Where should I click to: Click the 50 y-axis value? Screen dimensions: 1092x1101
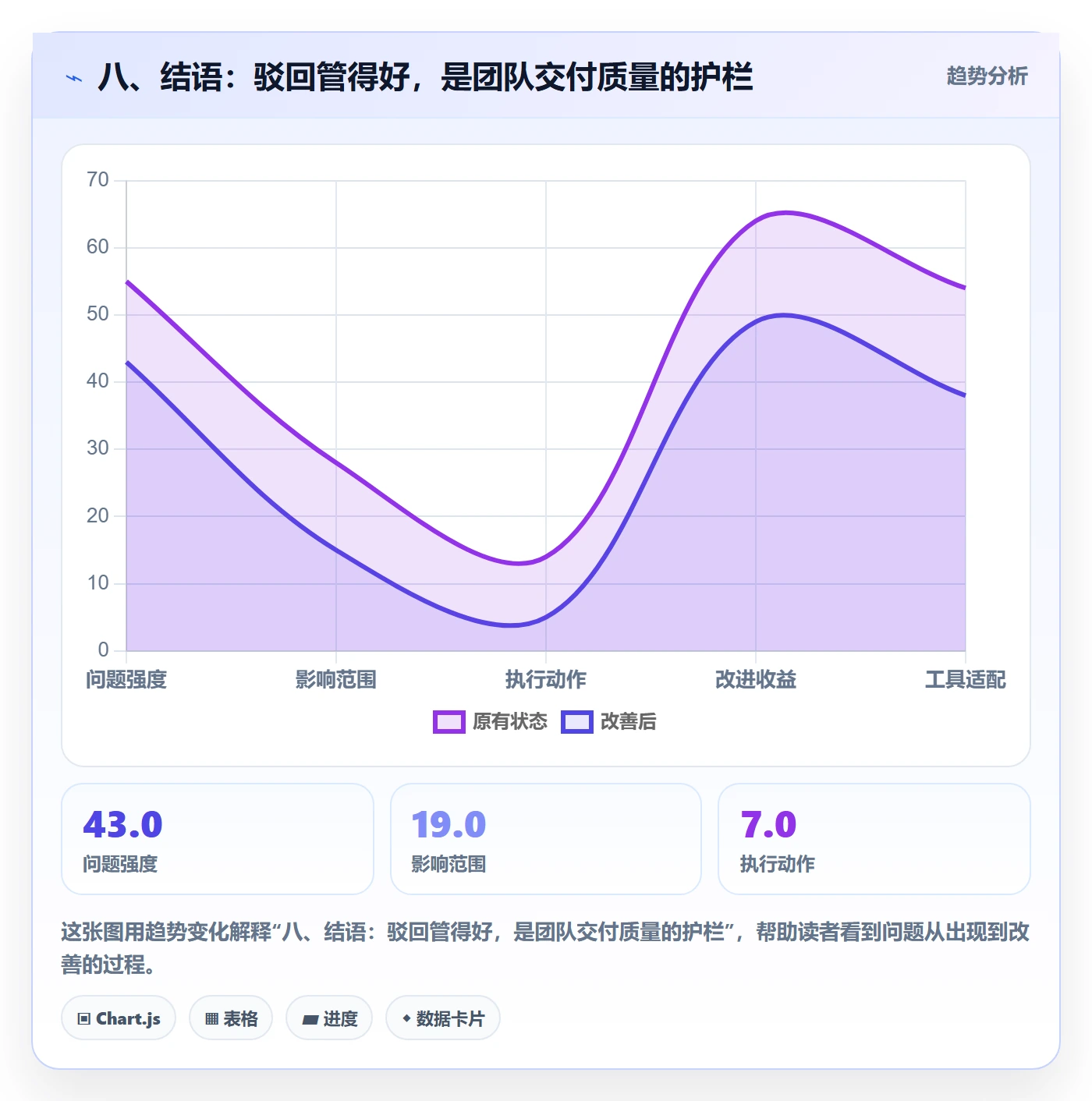(x=97, y=314)
